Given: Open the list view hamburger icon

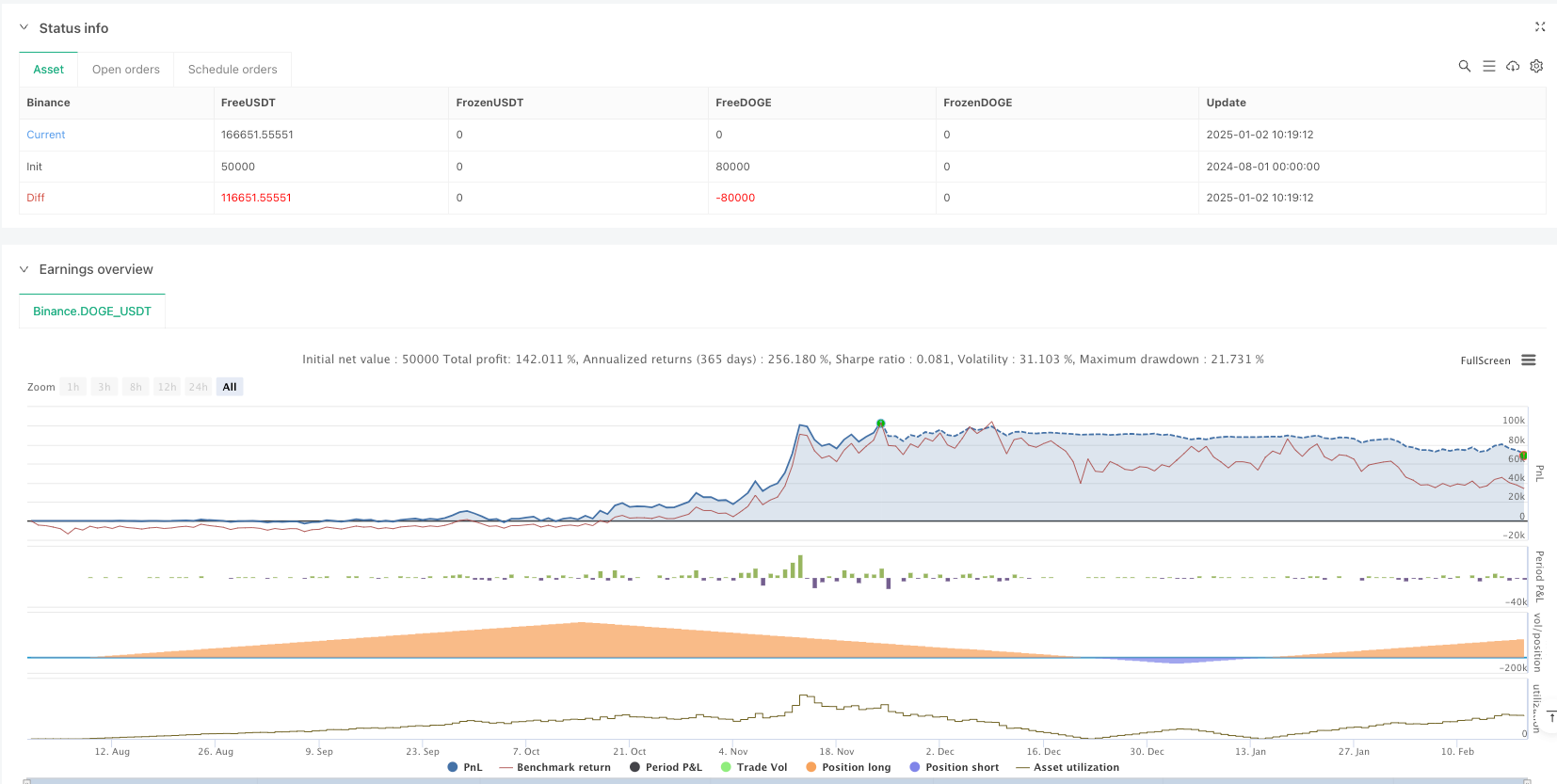Looking at the screenshot, I should point(1489,66).
